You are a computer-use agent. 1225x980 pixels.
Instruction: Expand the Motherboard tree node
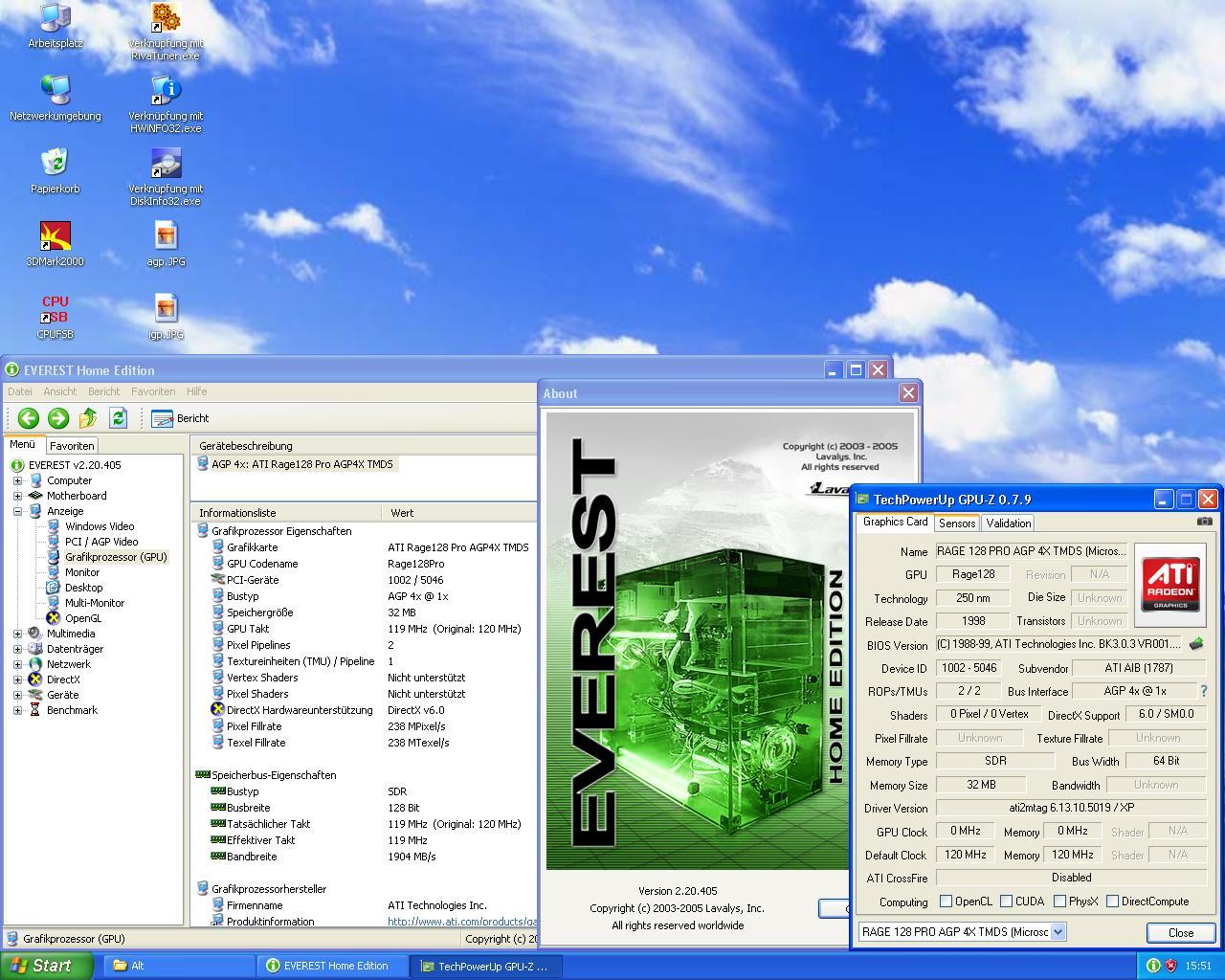click(17, 496)
